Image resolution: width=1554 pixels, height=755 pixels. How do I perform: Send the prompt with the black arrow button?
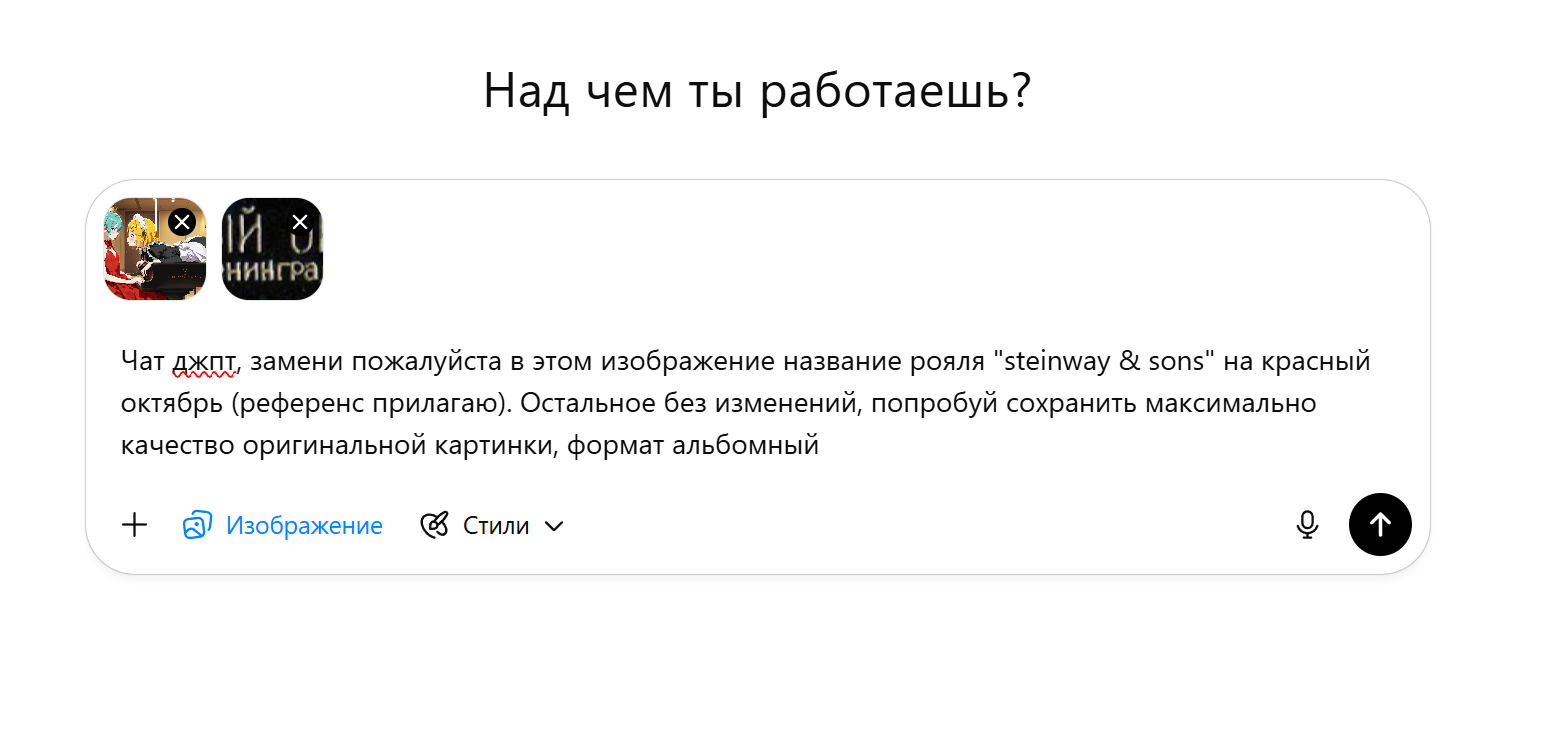1380,525
